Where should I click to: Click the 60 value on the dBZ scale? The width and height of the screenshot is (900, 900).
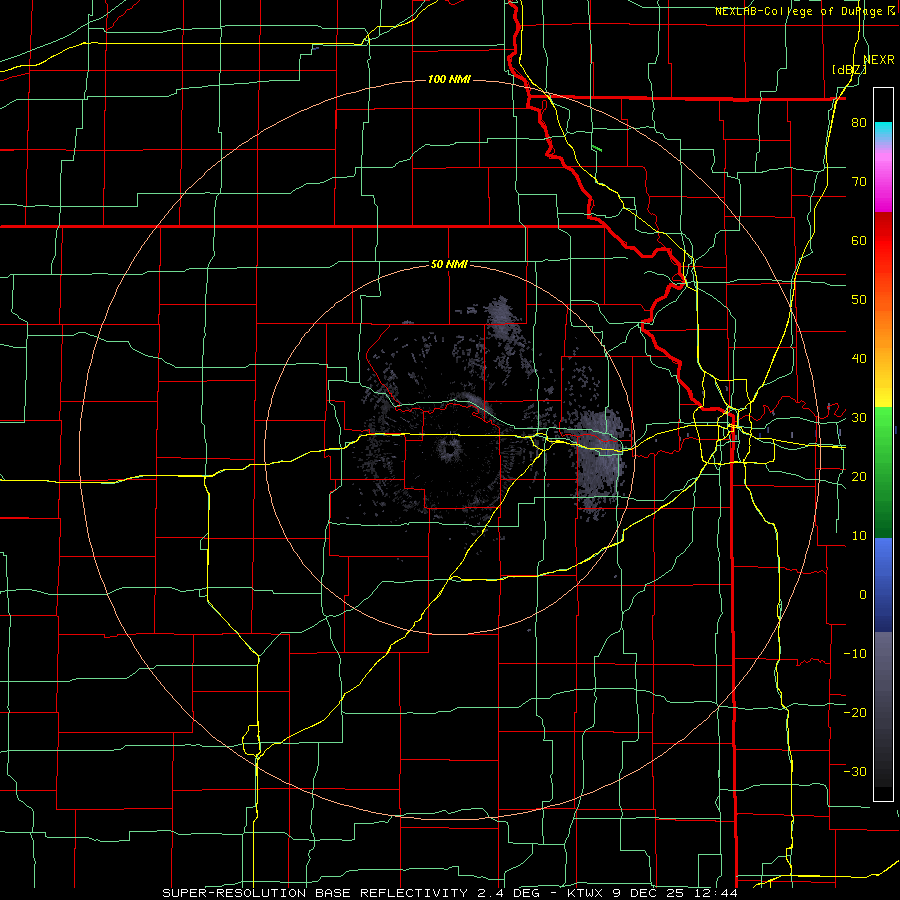pos(859,240)
